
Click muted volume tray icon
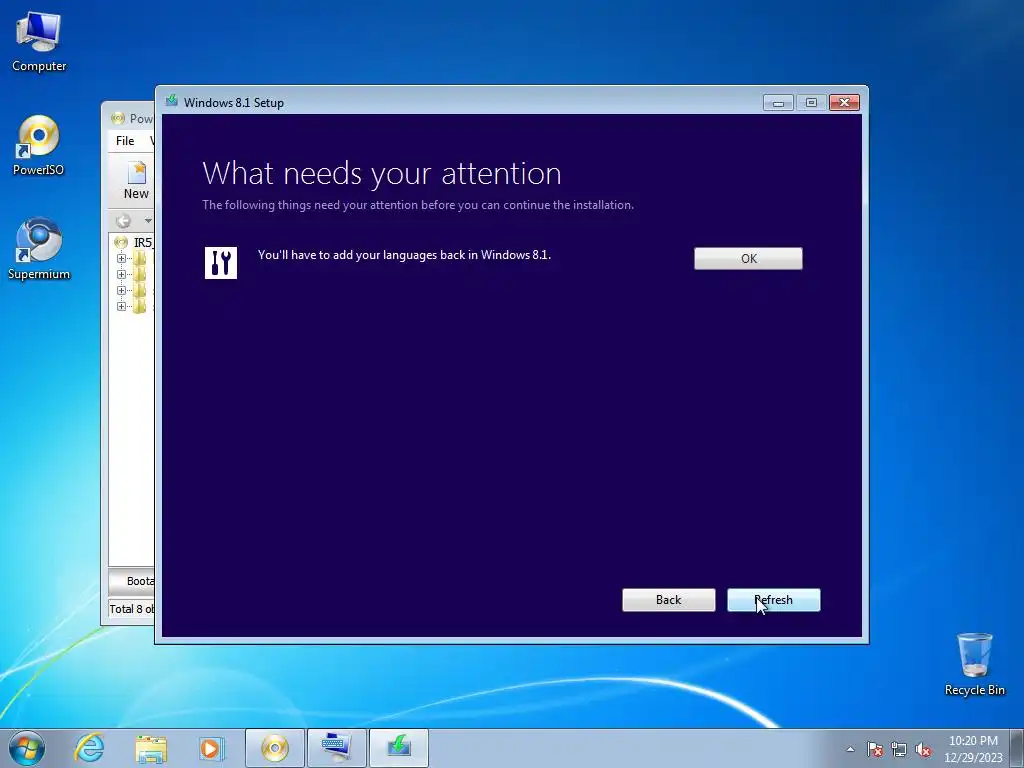[x=923, y=749]
